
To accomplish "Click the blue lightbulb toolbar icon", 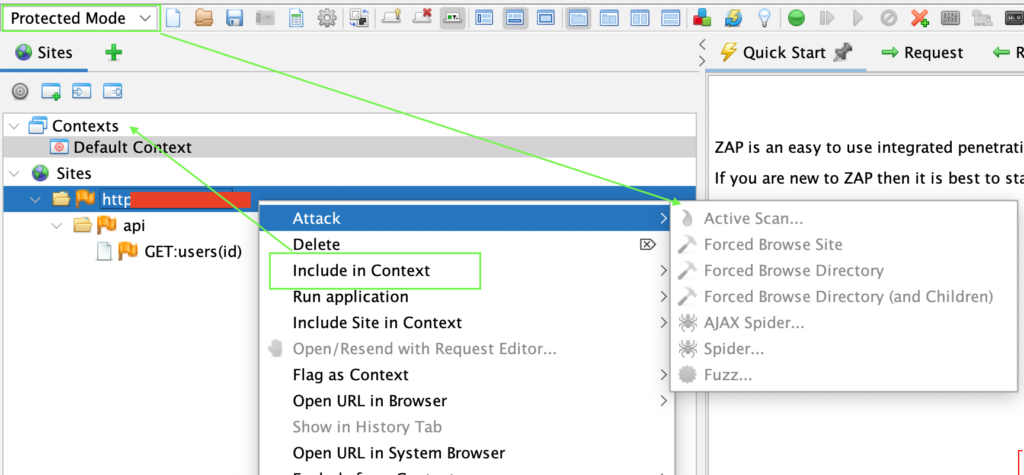I will coord(765,18).
